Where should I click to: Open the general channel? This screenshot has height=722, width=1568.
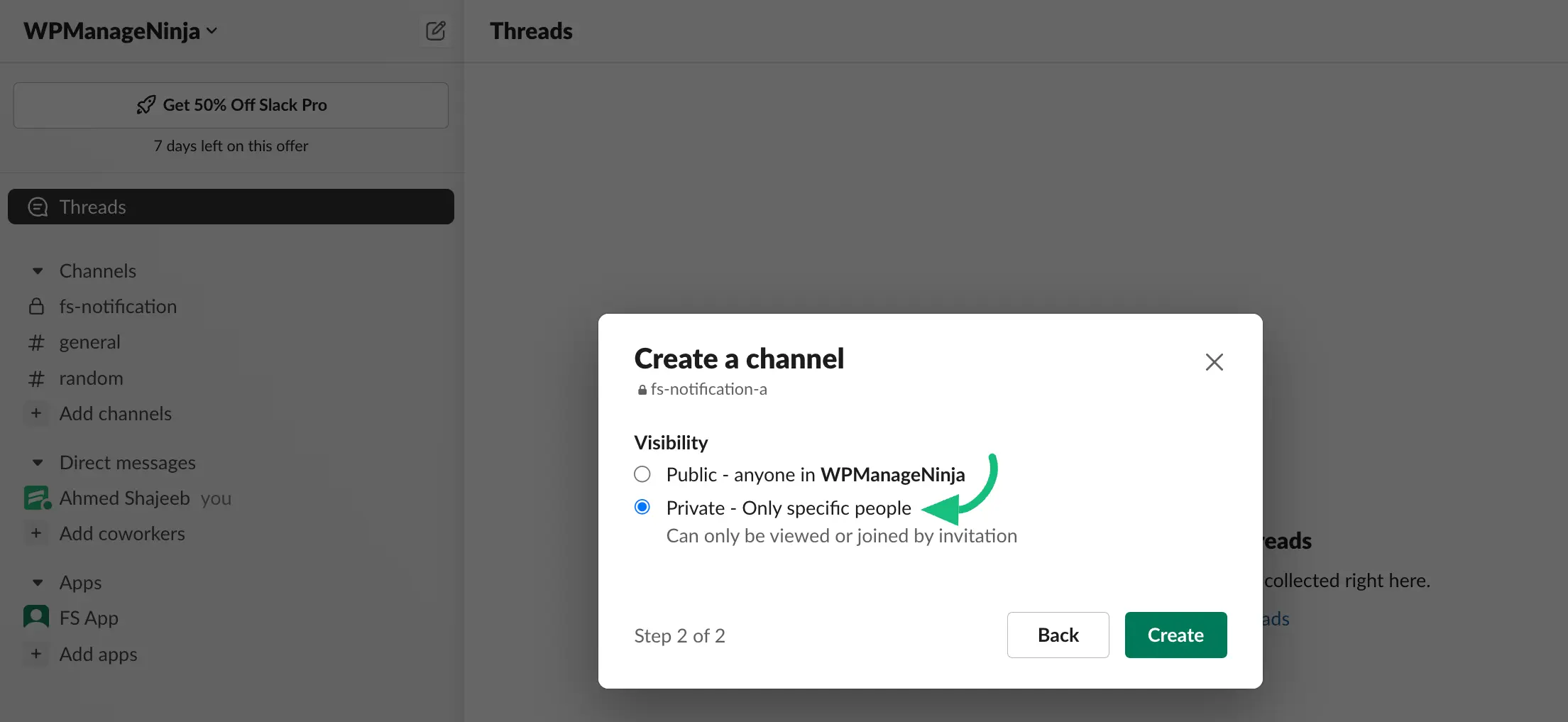point(90,342)
